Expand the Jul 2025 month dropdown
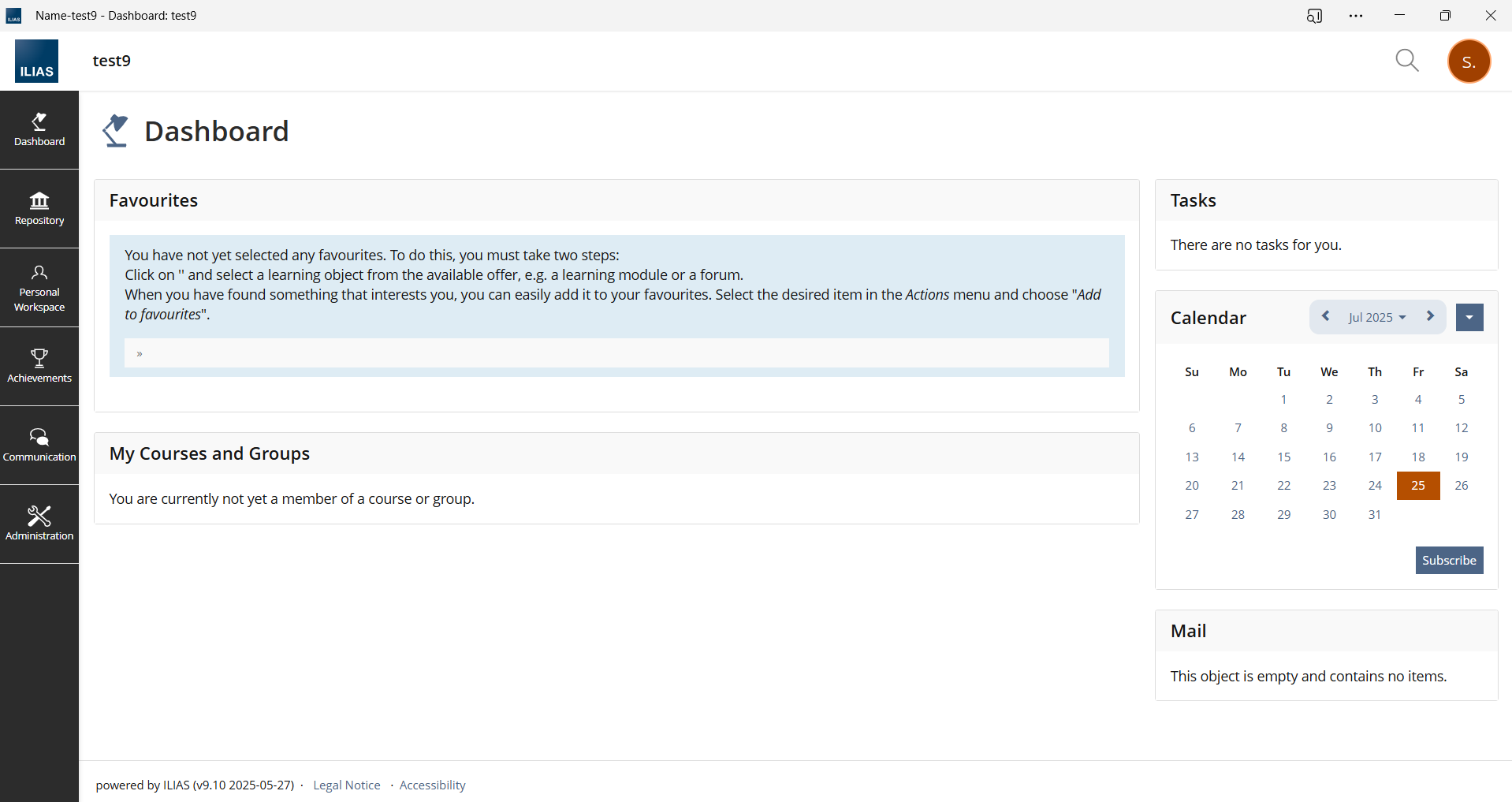The height and width of the screenshot is (802, 1512). (1376, 317)
